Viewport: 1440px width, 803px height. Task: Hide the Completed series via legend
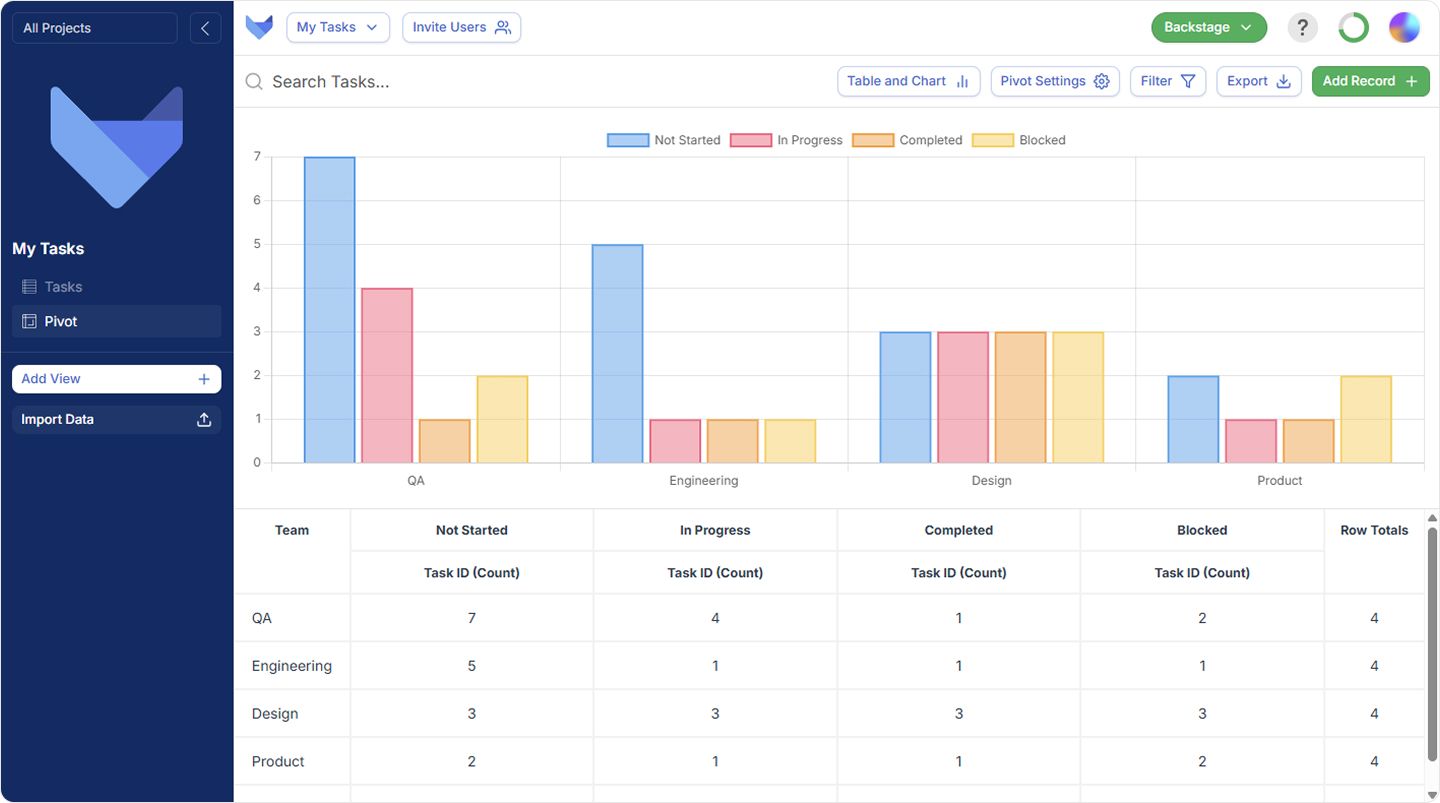pos(908,140)
